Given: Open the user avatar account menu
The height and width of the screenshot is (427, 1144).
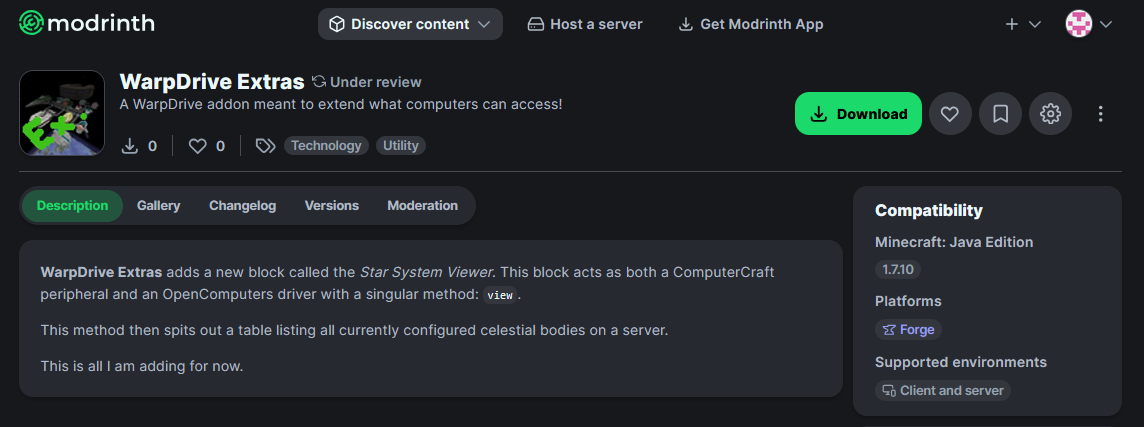Looking at the screenshot, I should [1088, 24].
